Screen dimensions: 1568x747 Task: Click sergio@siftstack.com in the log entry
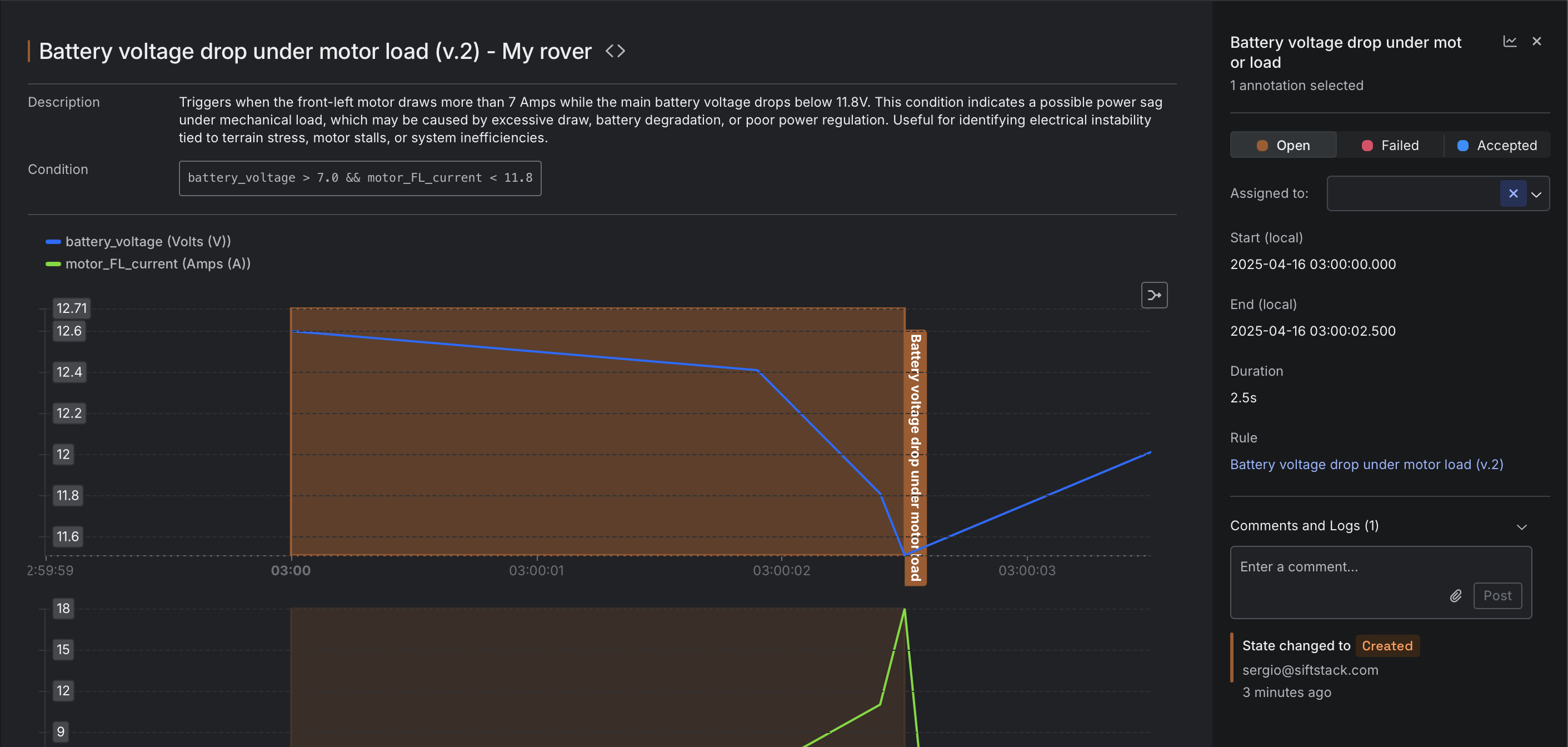point(1310,670)
